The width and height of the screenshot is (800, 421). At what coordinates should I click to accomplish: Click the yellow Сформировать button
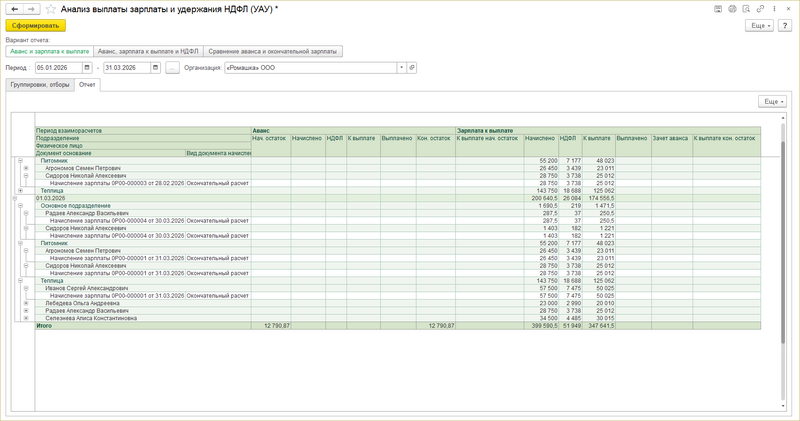[36, 26]
